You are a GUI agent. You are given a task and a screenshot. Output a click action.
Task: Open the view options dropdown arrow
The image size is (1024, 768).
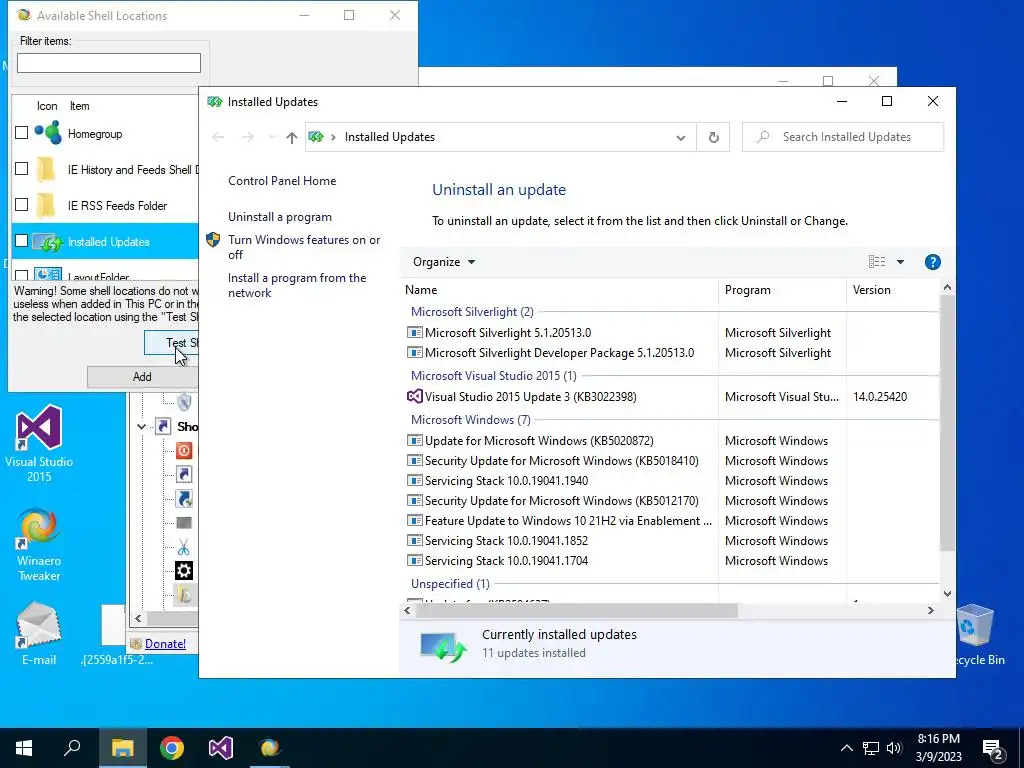click(x=900, y=262)
